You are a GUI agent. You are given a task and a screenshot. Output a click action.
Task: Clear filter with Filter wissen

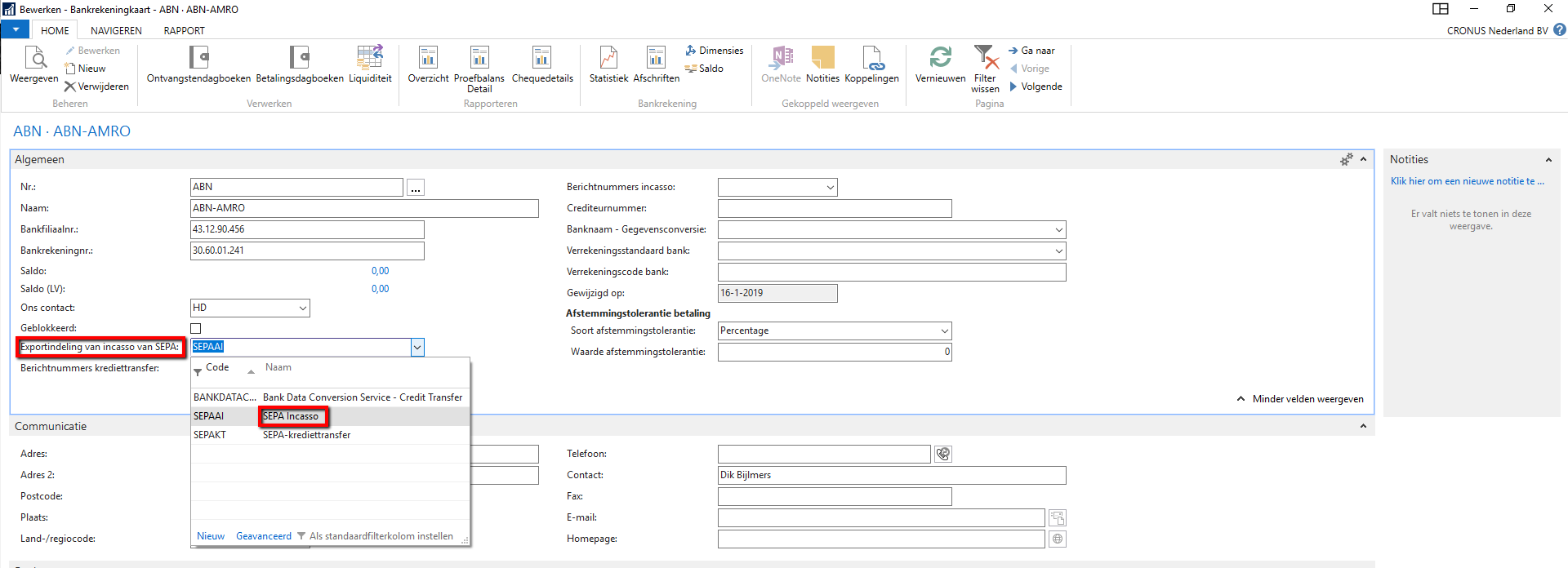coord(985,69)
